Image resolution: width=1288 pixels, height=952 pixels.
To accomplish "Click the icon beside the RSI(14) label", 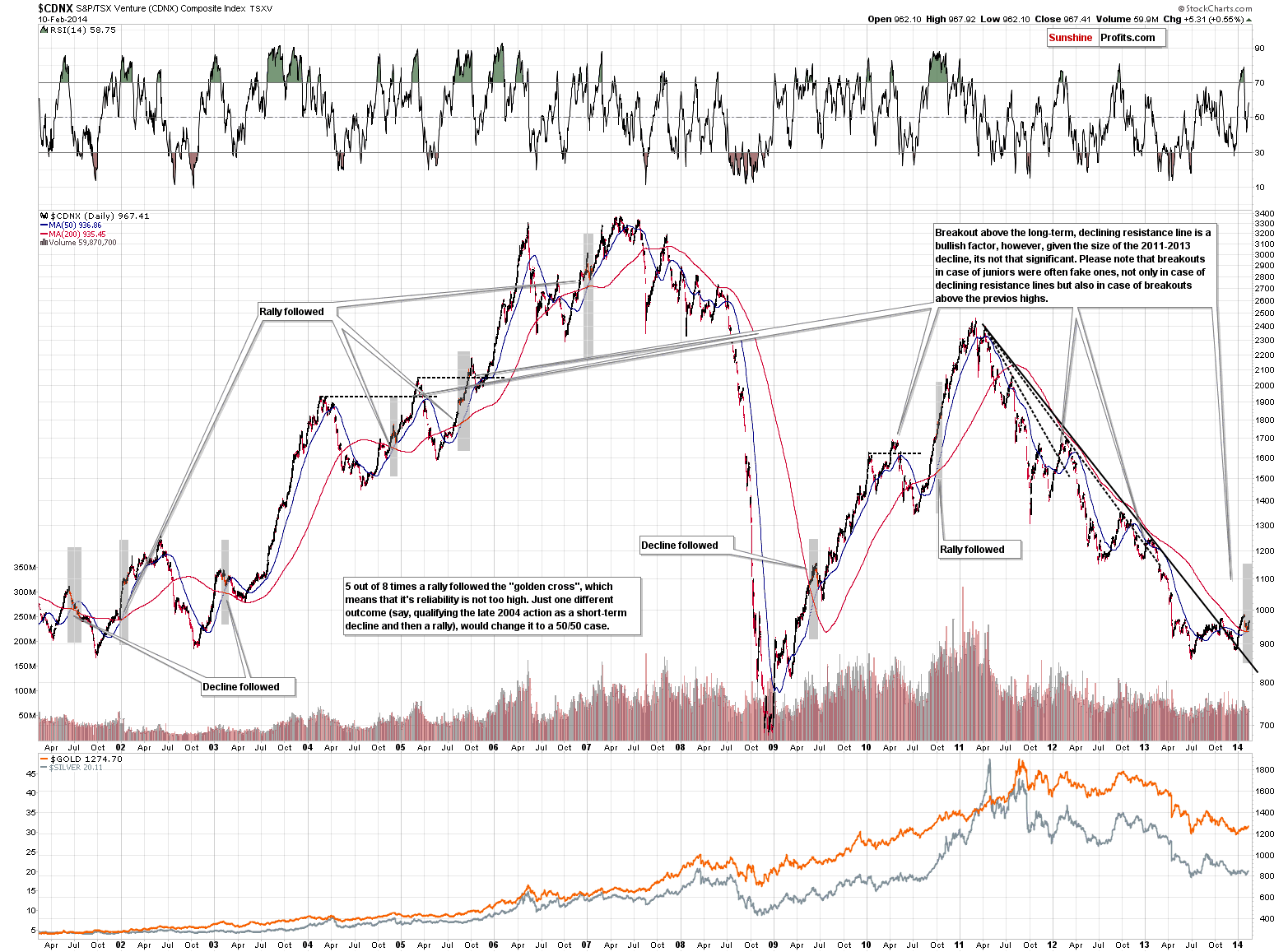I will tap(44, 30).
